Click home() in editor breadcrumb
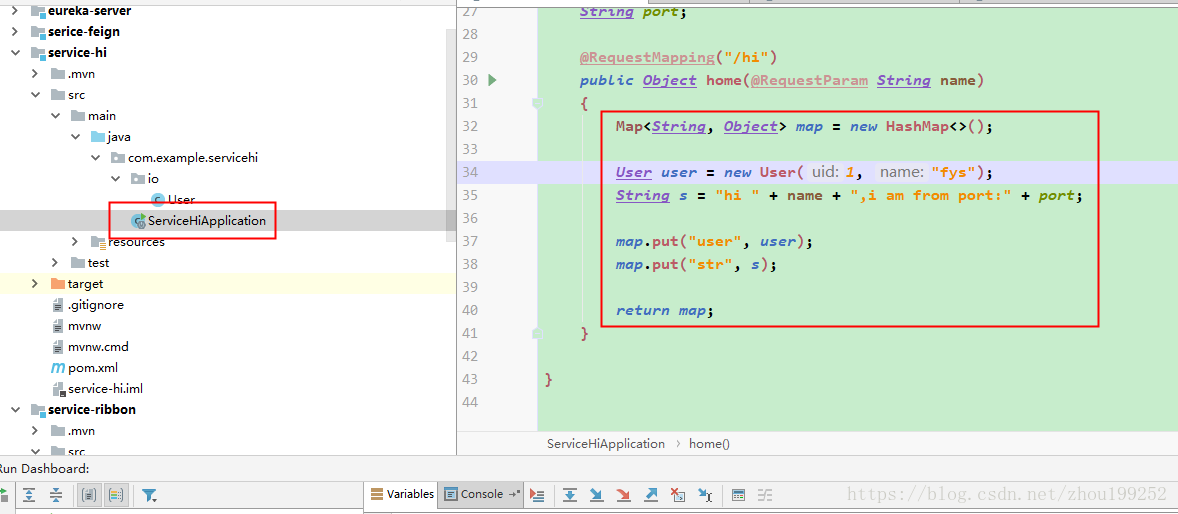The width and height of the screenshot is (1178, 514). pos(709,443)
